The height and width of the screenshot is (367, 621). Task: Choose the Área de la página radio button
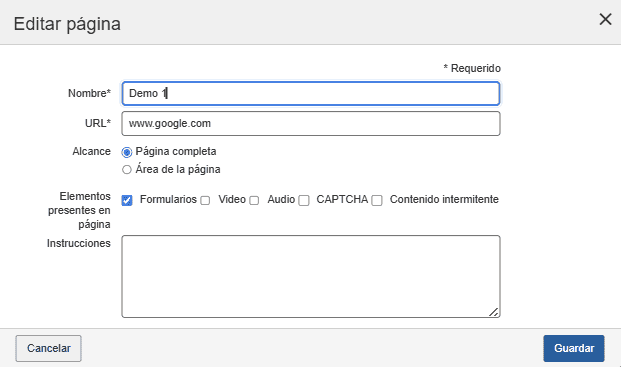click(x=127, y=170)
